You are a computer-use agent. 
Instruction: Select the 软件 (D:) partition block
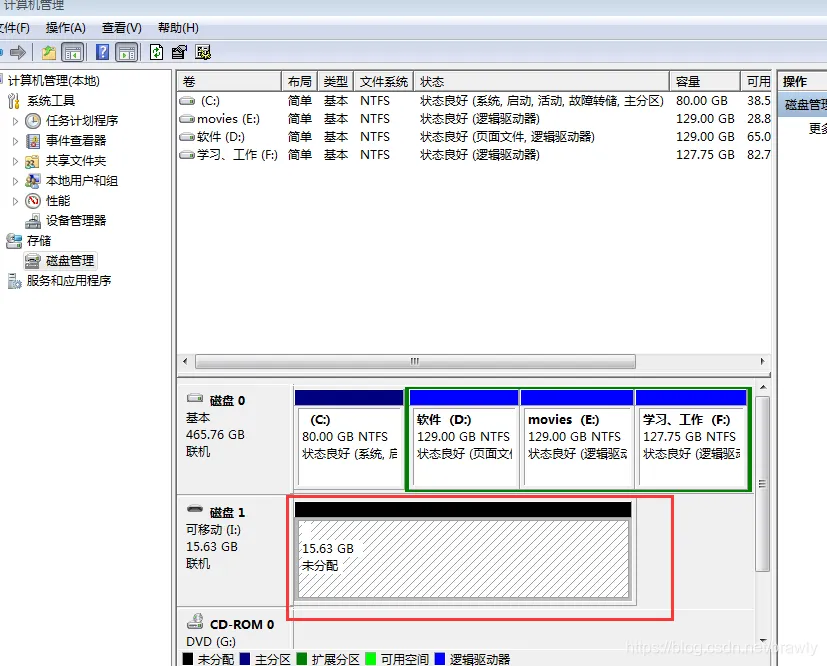point(464,439)
